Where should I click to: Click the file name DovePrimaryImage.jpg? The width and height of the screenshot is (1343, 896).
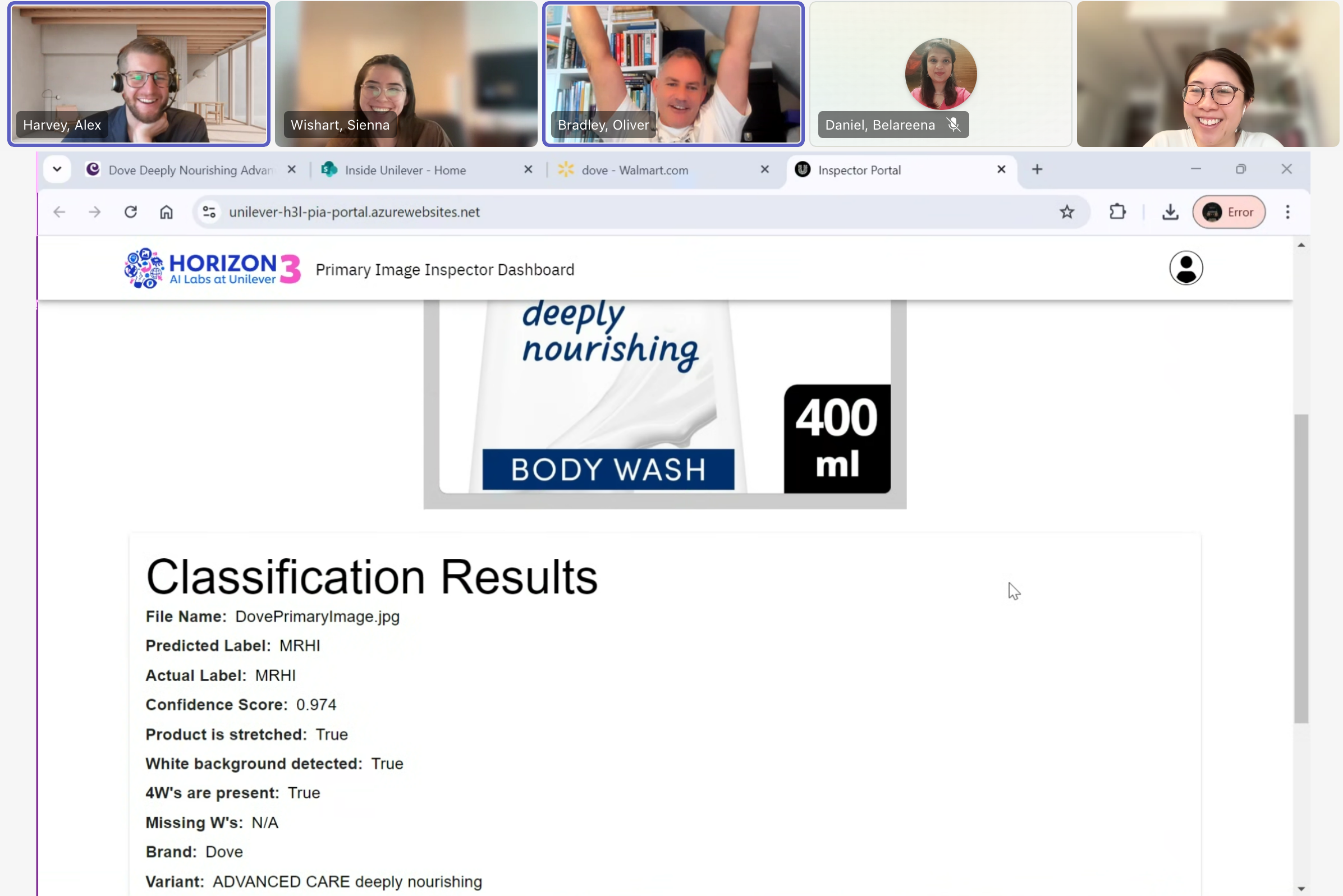tap(317, 617)
